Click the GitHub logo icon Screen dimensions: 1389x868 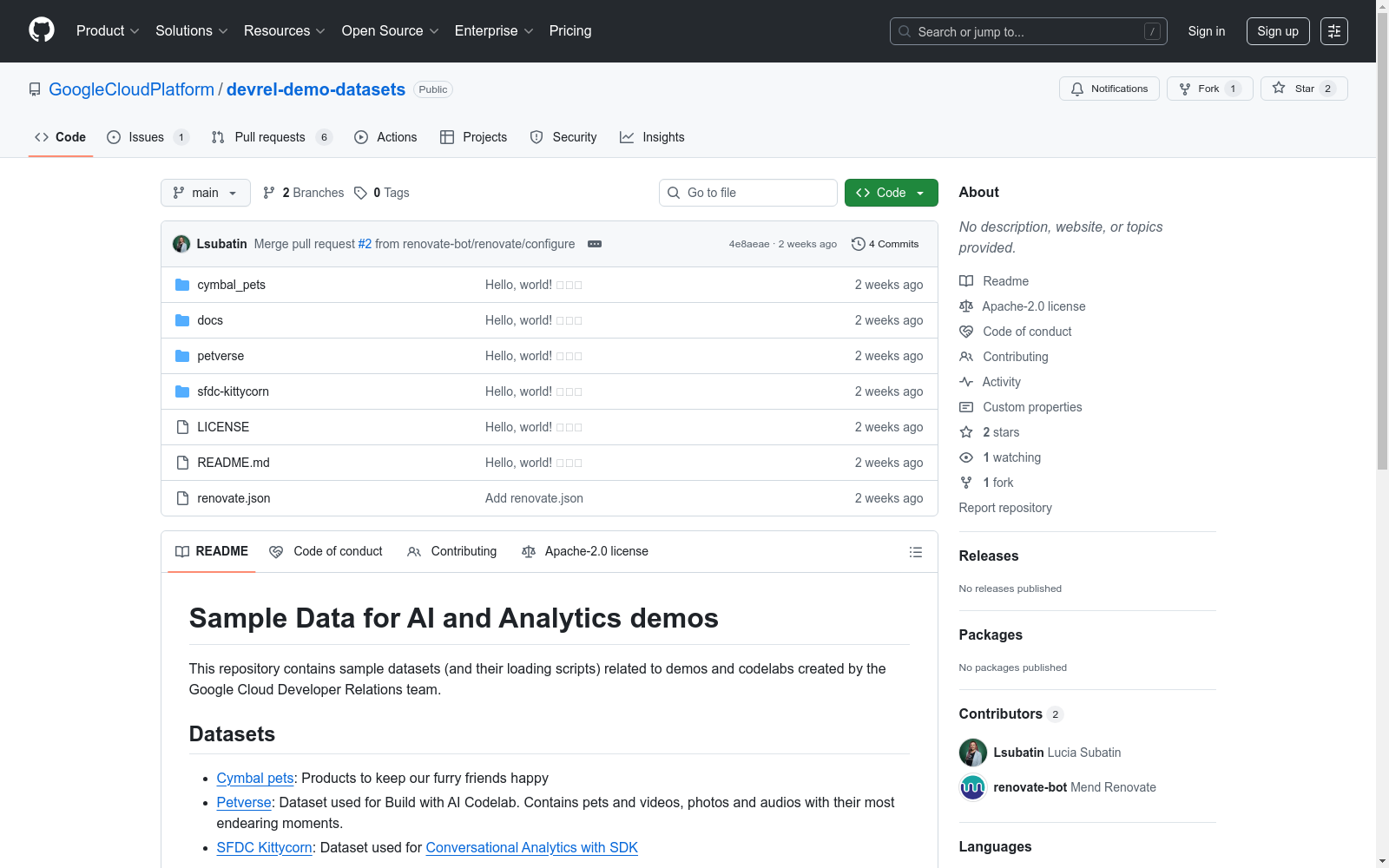pyautogui.click(x=42, y=30)
